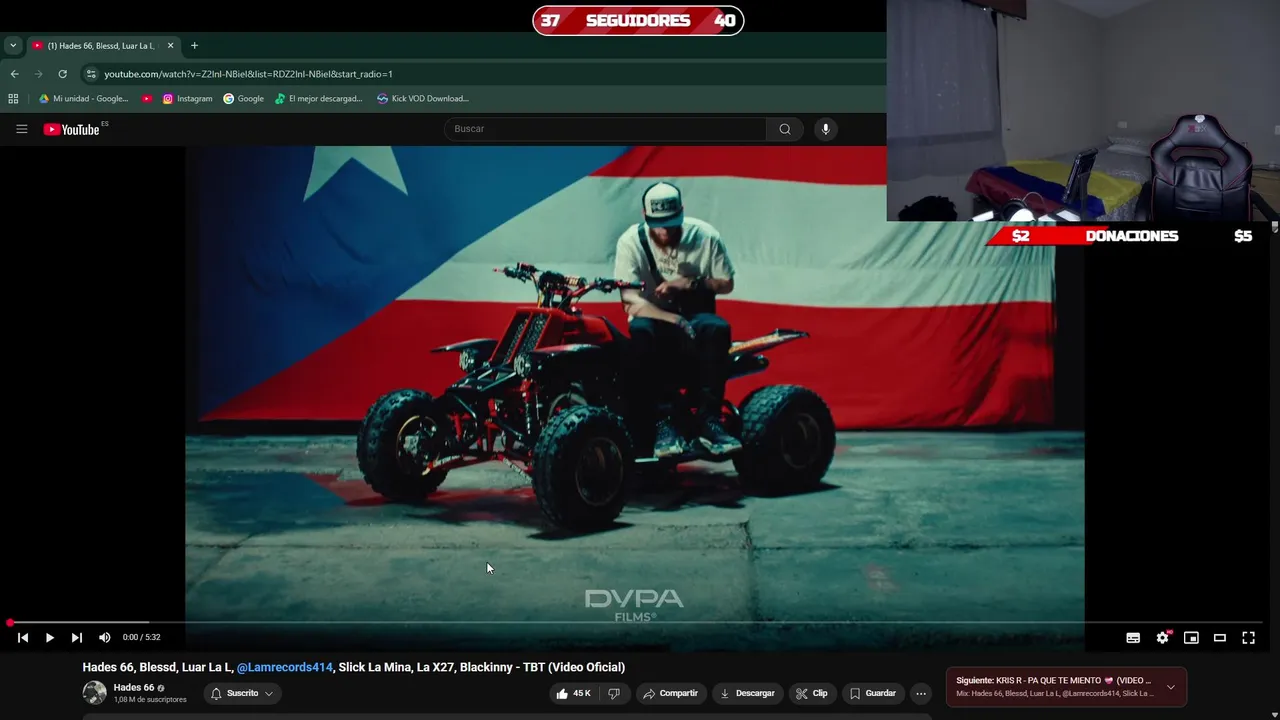1280x720 pixels.
Task: Dislike the video
Action: [x=614, y=693]
